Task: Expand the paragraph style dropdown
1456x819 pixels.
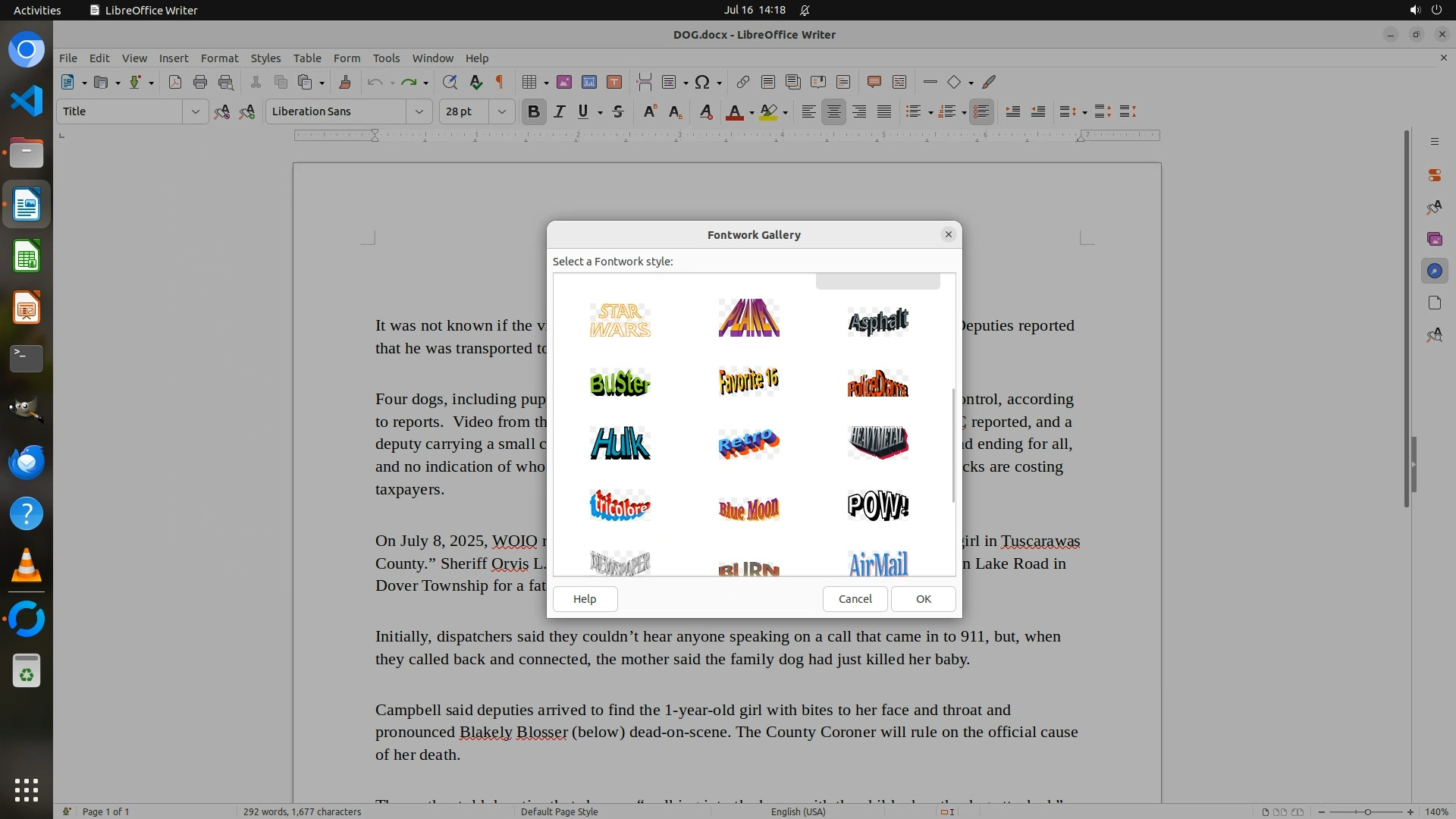Action: pos(195,111)
